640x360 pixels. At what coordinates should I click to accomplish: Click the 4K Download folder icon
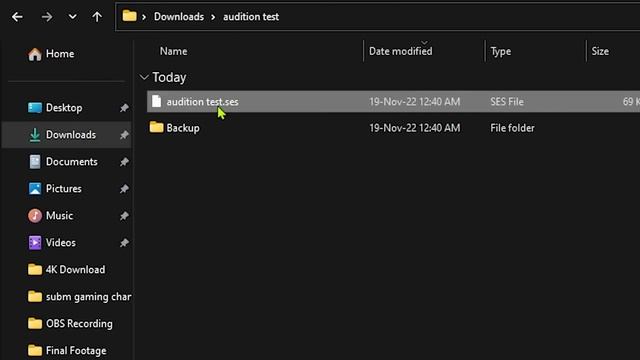(35, 269)
